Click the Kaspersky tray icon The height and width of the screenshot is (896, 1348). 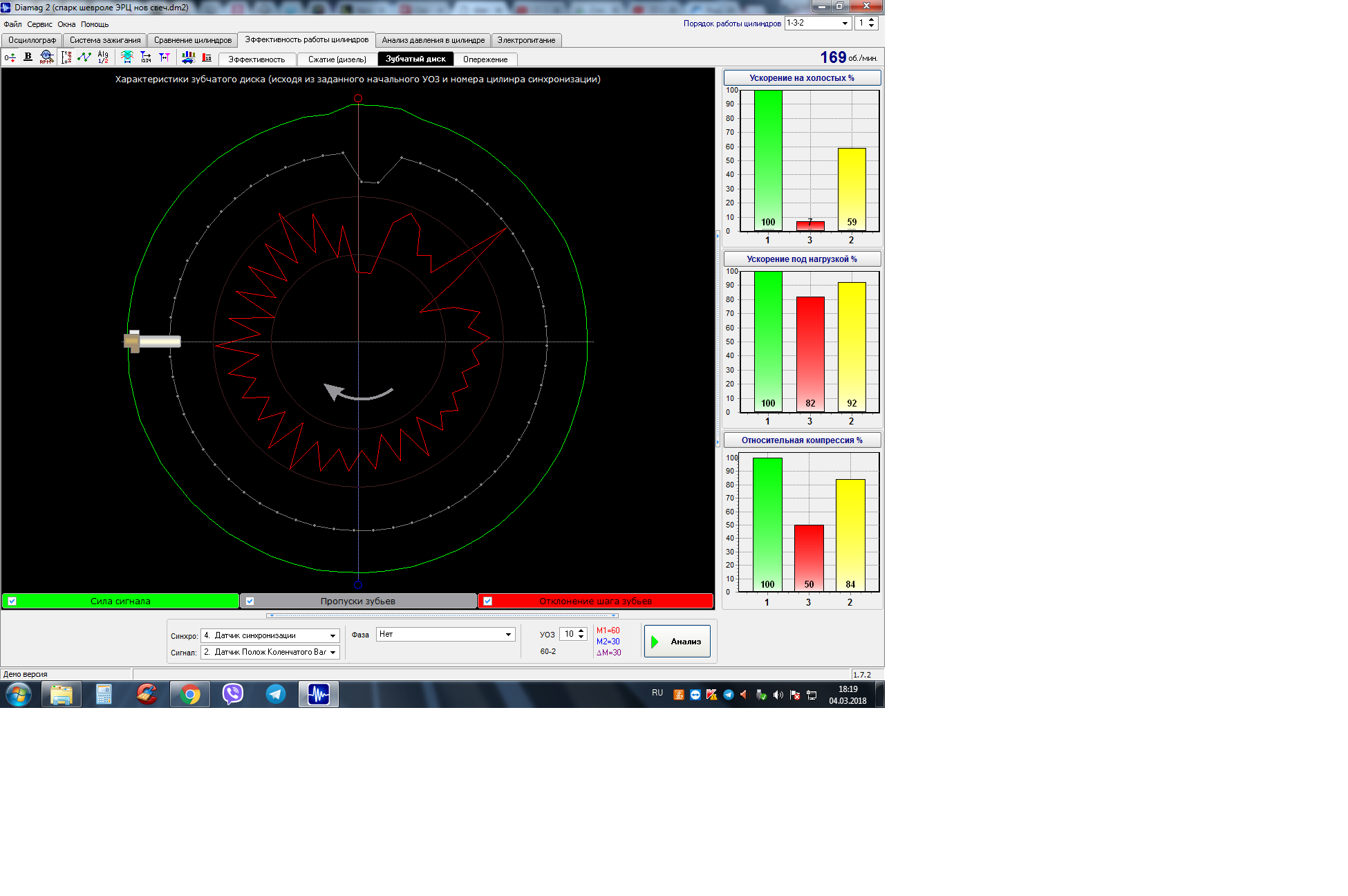point(712,695)
